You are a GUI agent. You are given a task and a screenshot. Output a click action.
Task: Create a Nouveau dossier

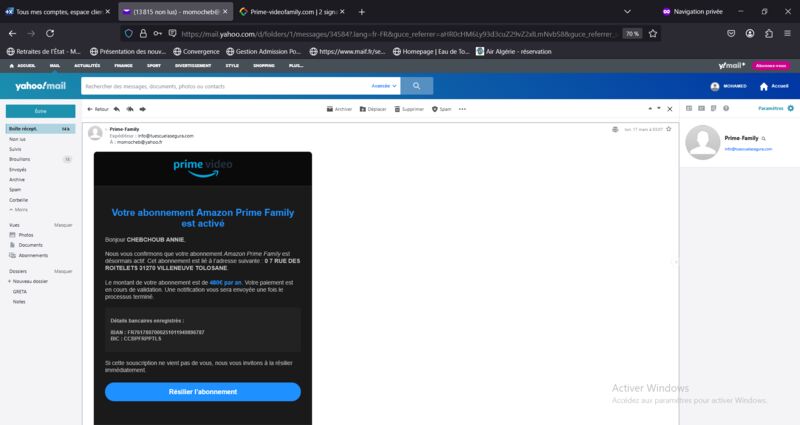click(x=28, y=281)
